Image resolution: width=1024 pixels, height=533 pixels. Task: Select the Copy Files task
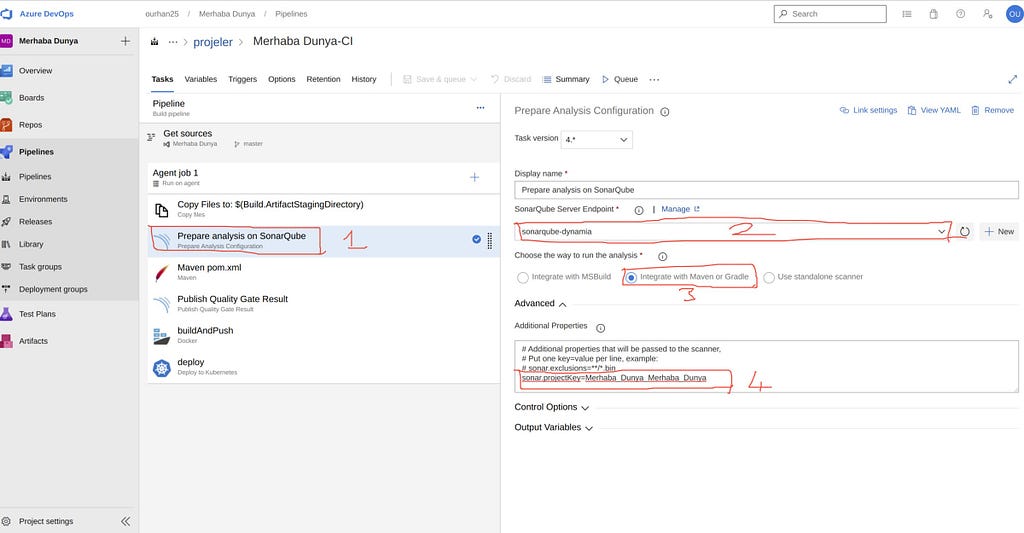tap(323, 210)
